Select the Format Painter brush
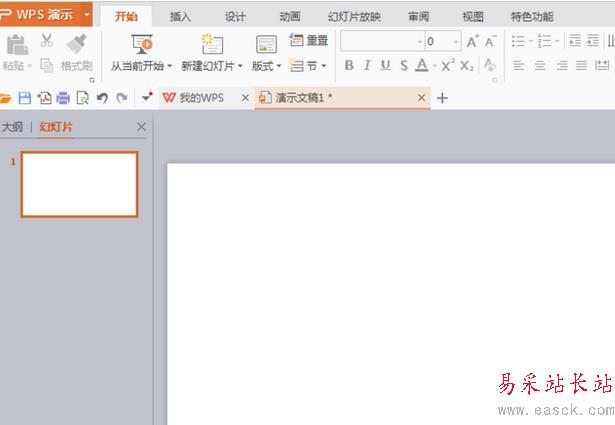Screen dimensions: 615x425 click(76, 44)
